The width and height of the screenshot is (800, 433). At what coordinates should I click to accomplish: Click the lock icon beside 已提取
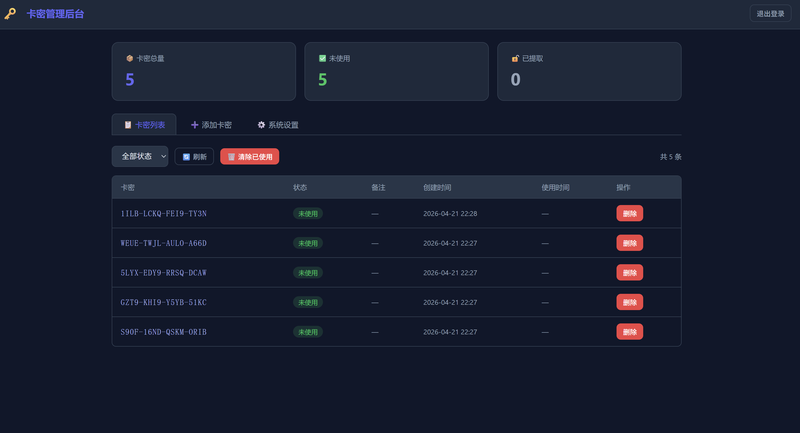(515, 59)
